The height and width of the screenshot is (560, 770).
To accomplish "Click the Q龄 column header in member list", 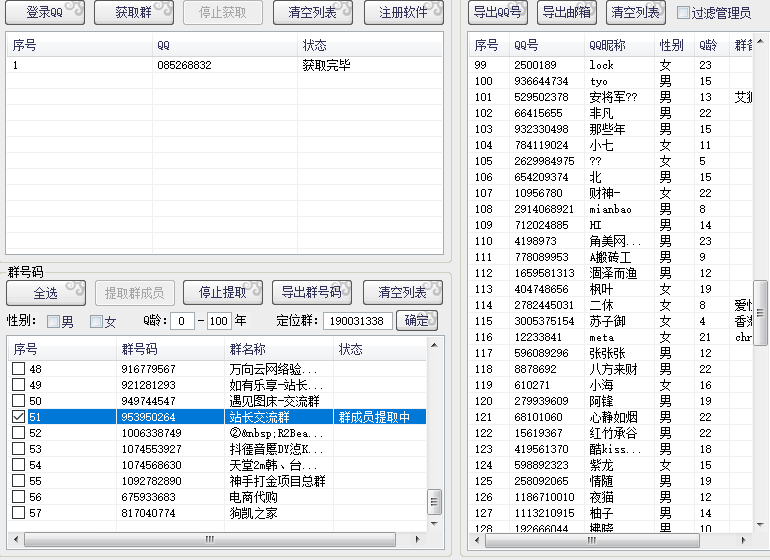I will click(x=712, y=45).
